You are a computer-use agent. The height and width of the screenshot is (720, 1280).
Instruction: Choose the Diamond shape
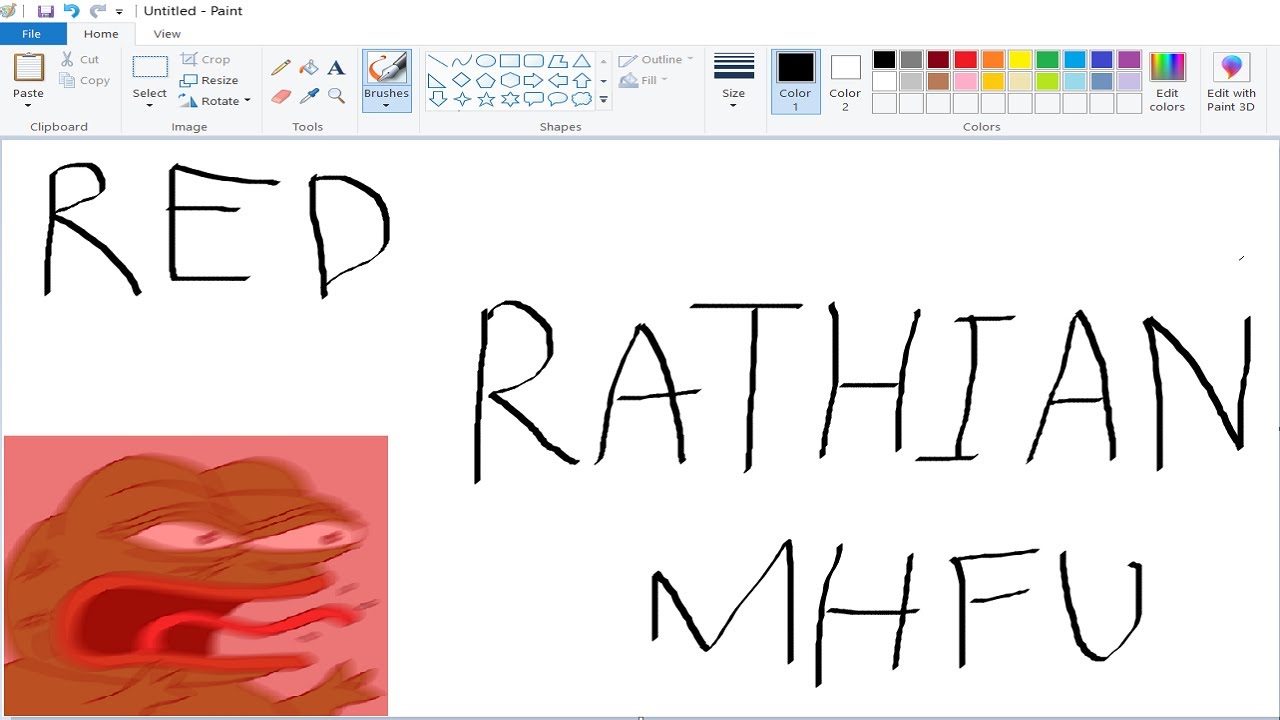point(462,80)
